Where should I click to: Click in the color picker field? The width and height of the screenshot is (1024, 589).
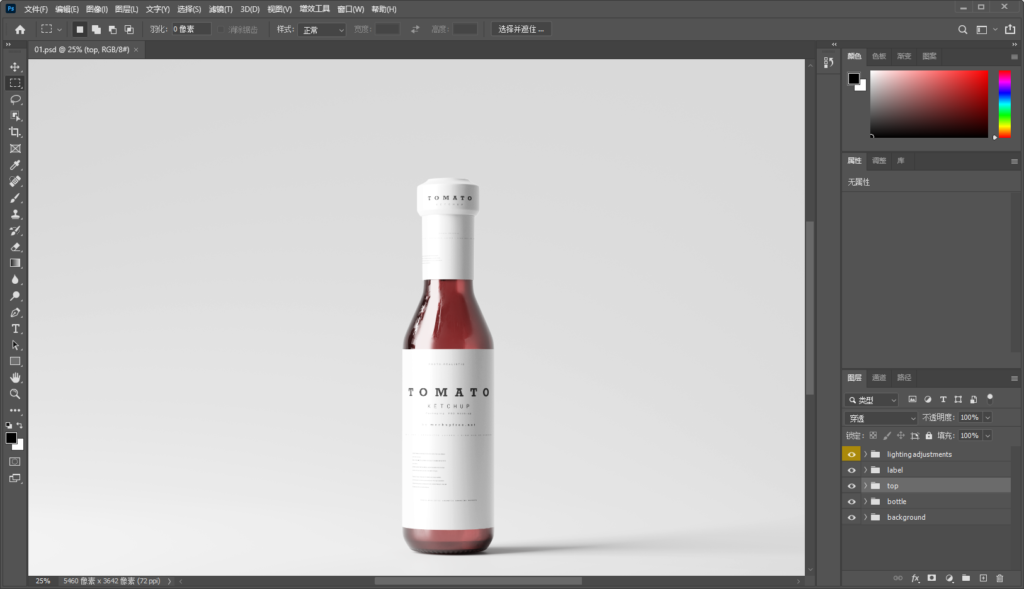pyautogui.click(x=929, y=104)
